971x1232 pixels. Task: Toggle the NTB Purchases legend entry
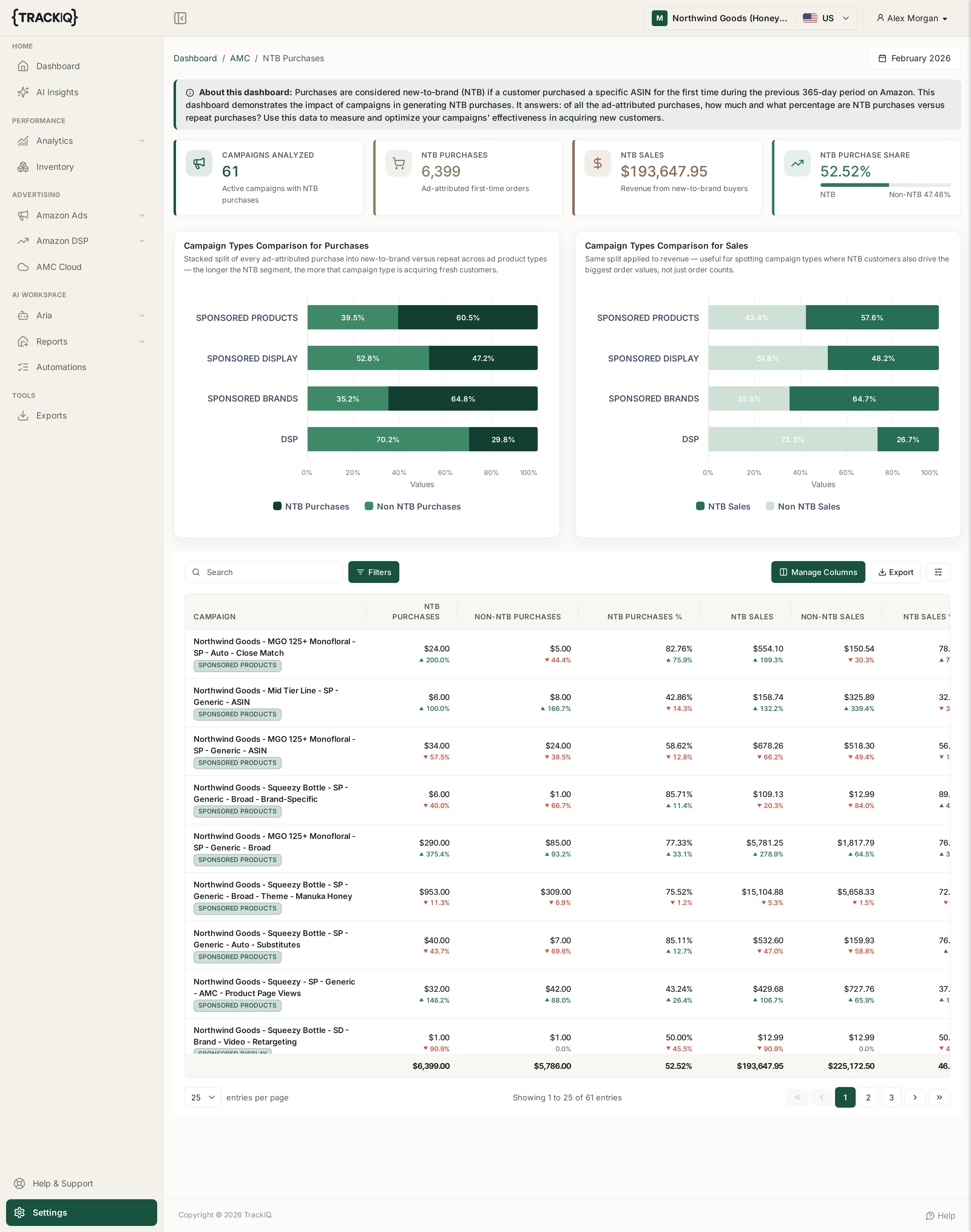click(311, 506)
